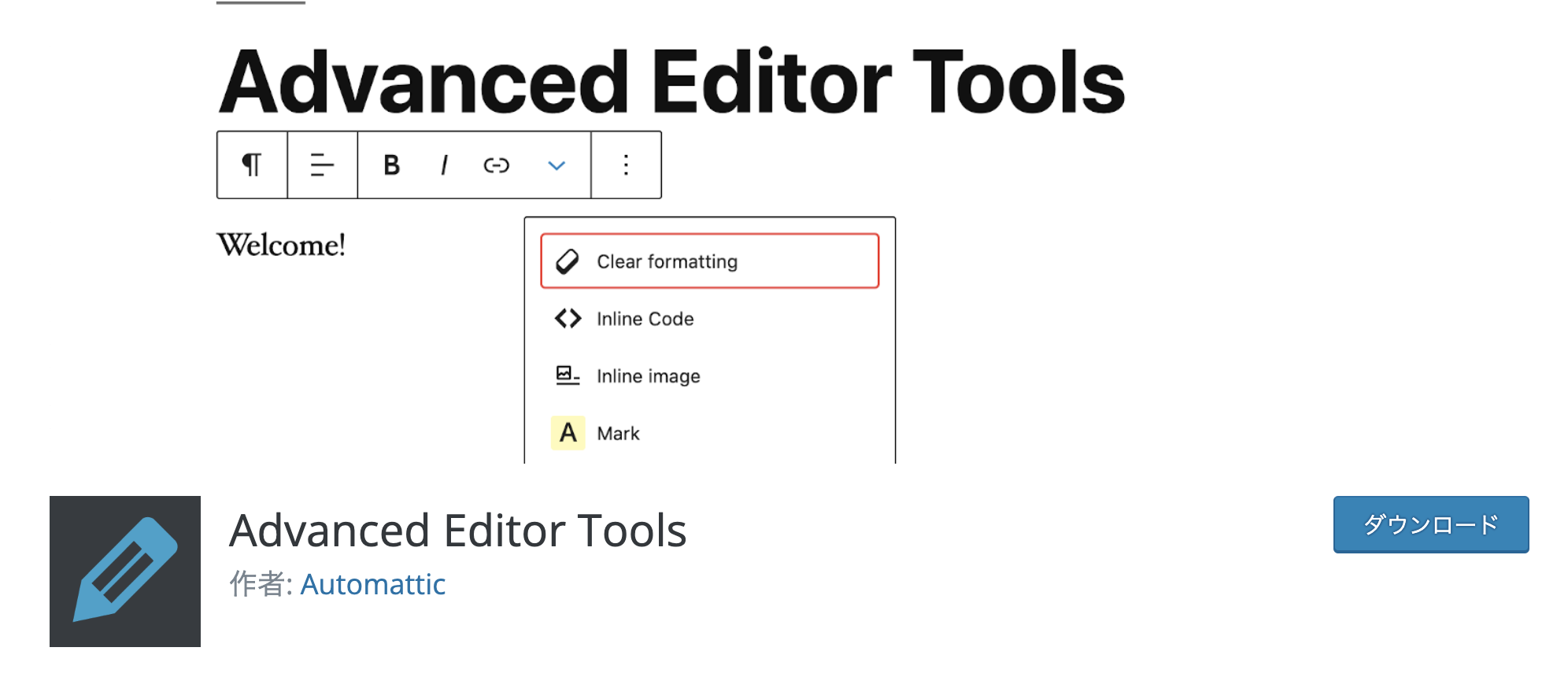
Task: Select Clear formatting from the menu
Action: [x=710, y=261]
